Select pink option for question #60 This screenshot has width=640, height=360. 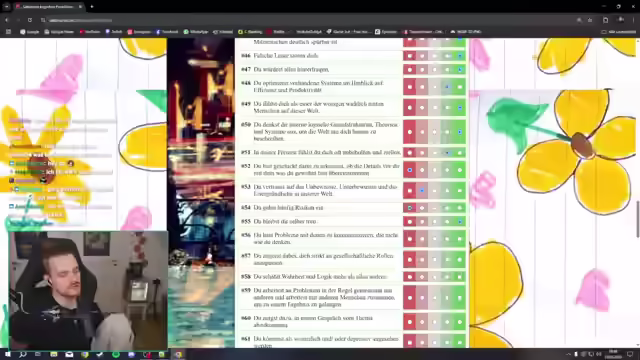(x=422, y=322)
